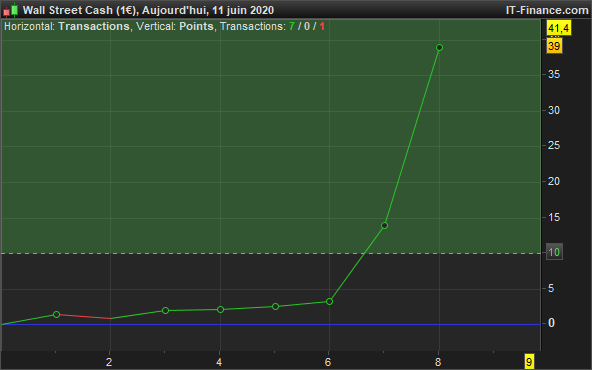Viewport: 592px width, 370px height.
Task: Click the 0 vertical axis label
Action: 551,323
